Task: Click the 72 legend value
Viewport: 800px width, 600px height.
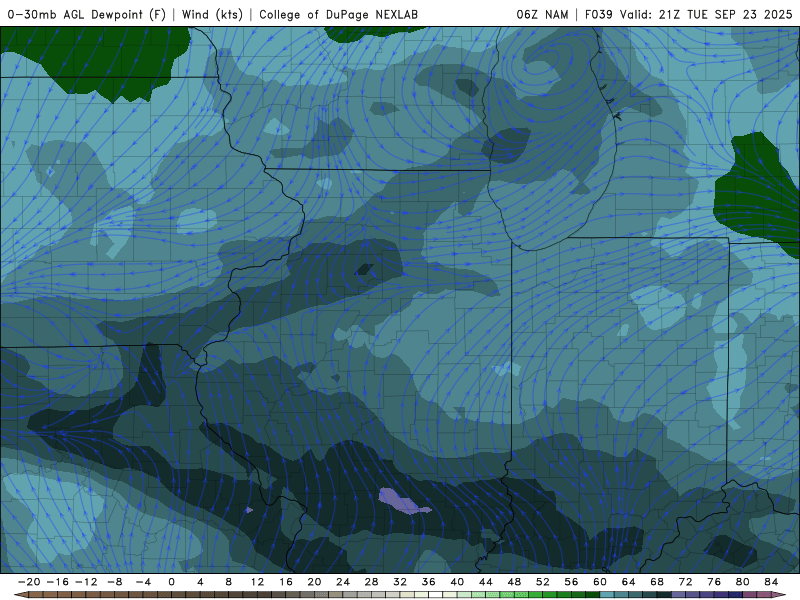Action: tap(686, 582)
